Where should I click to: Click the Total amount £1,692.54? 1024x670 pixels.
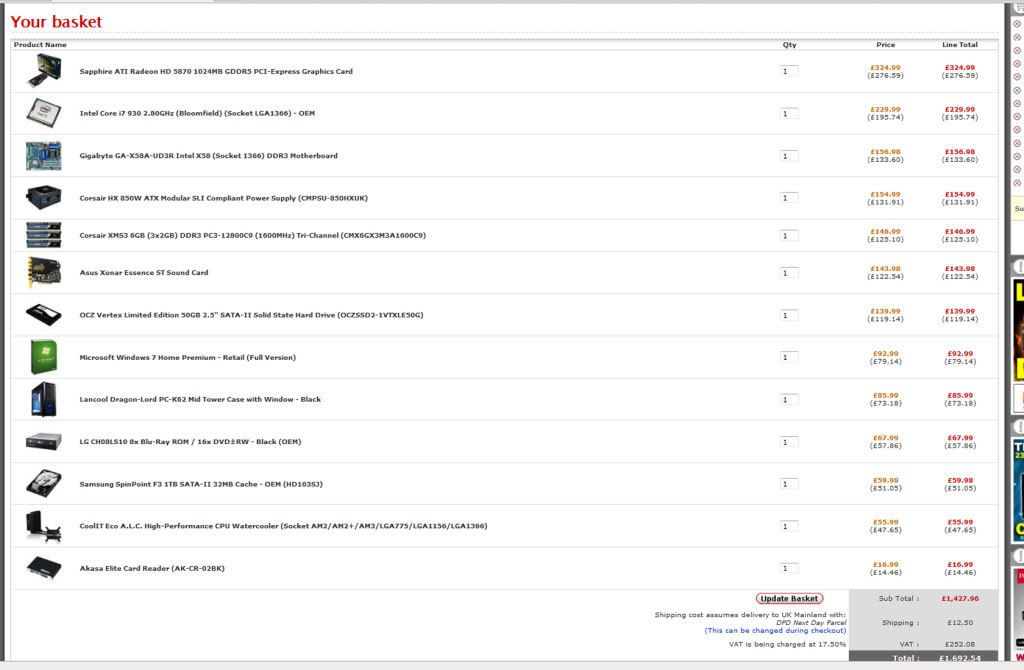coord(960,658)
